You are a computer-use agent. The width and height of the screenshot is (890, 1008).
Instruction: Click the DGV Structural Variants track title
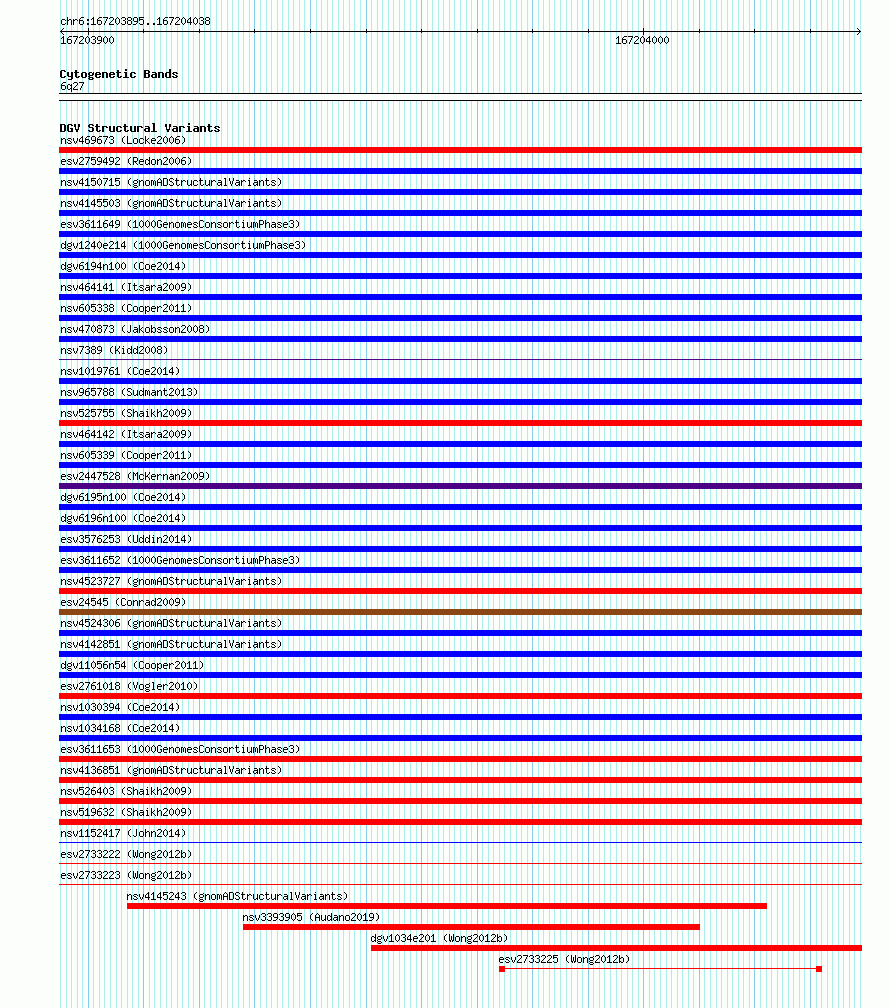(140, 128)
